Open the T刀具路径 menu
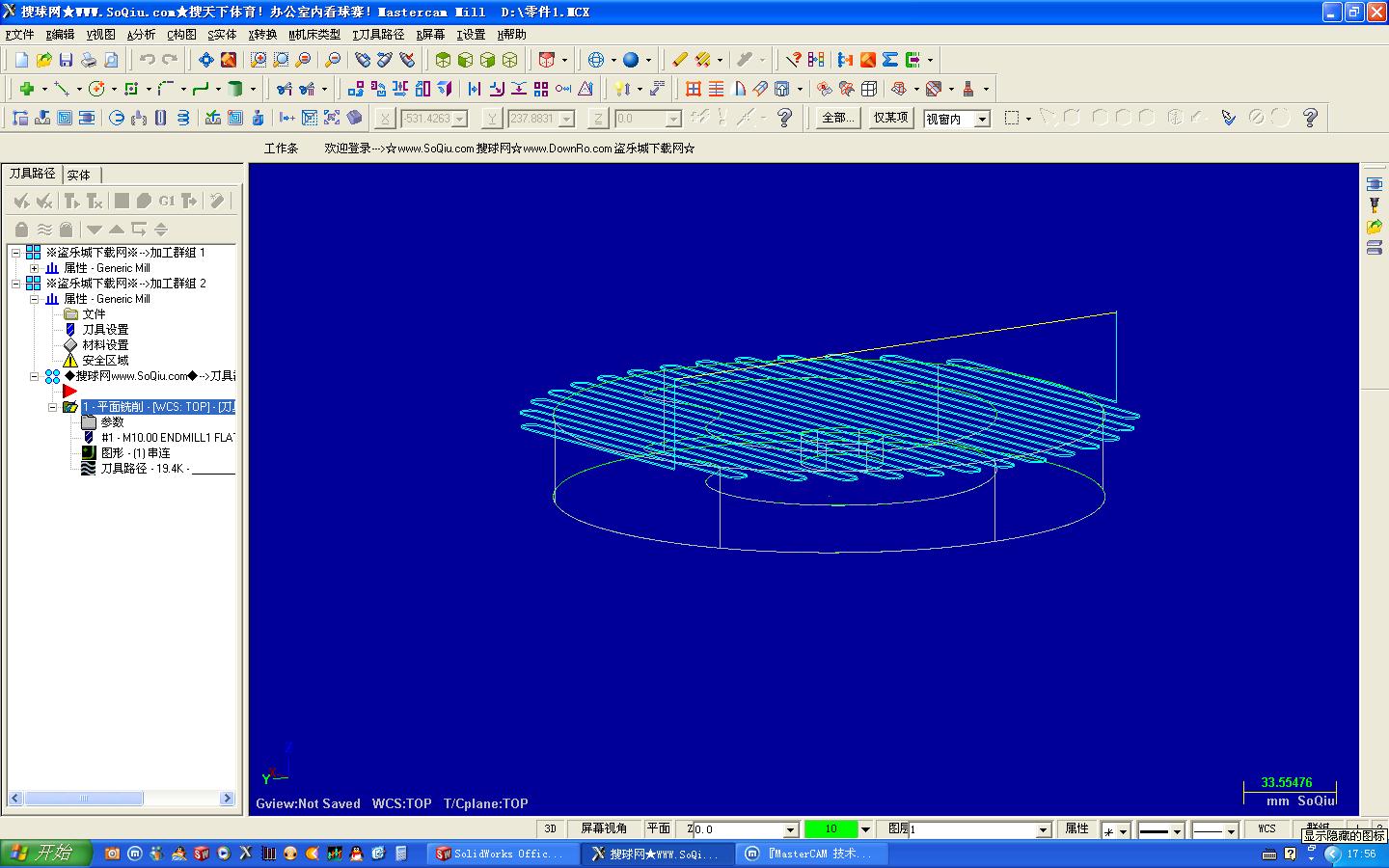 coord(378,35)
